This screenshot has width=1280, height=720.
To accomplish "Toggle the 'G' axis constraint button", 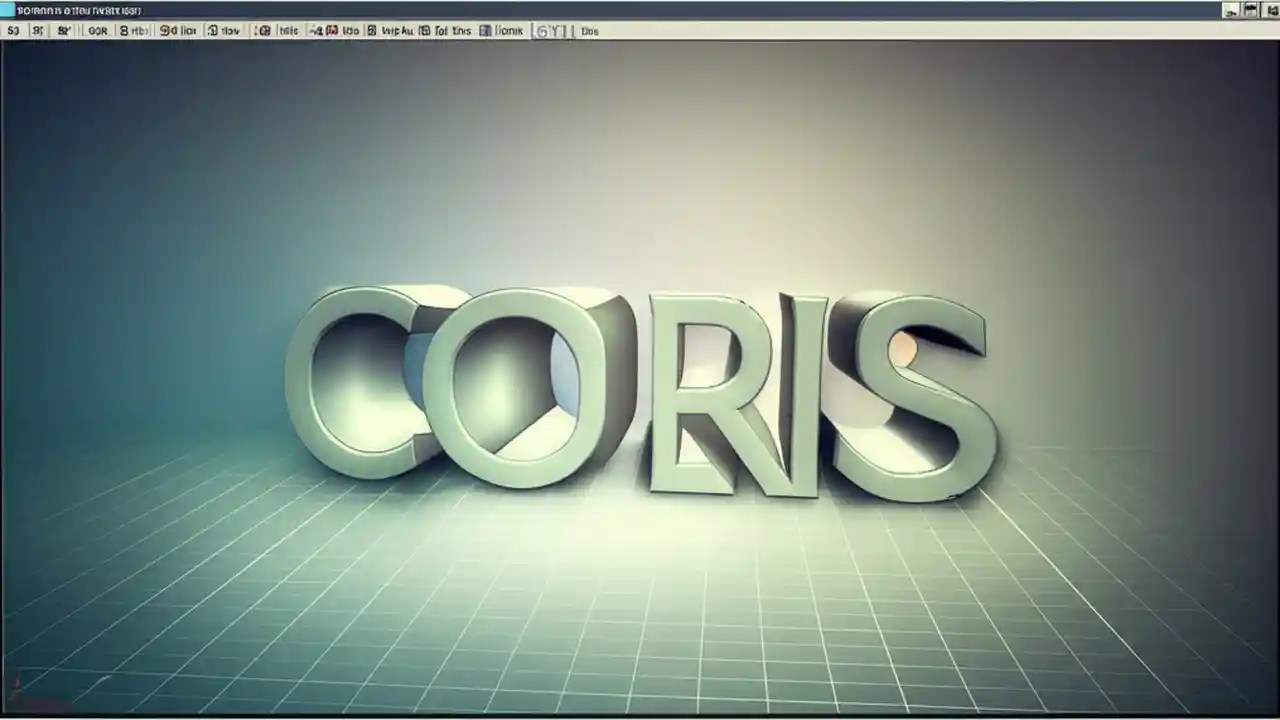I will coord(543,31).
